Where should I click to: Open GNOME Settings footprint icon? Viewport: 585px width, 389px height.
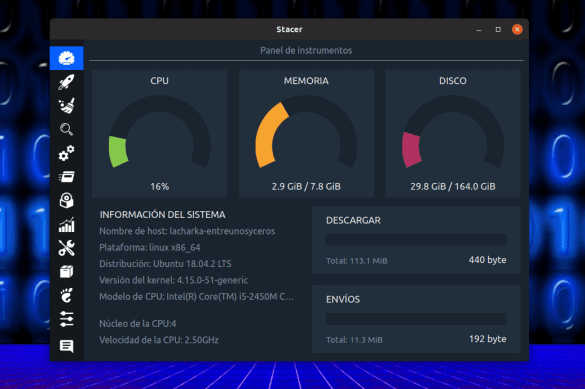tap(66, 295)
